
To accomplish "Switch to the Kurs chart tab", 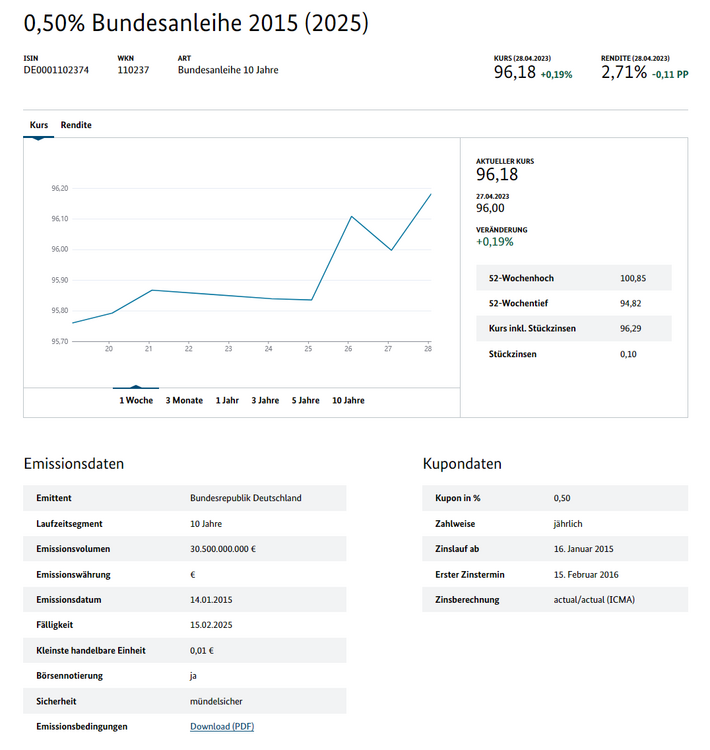I will [x=39, y=125].
